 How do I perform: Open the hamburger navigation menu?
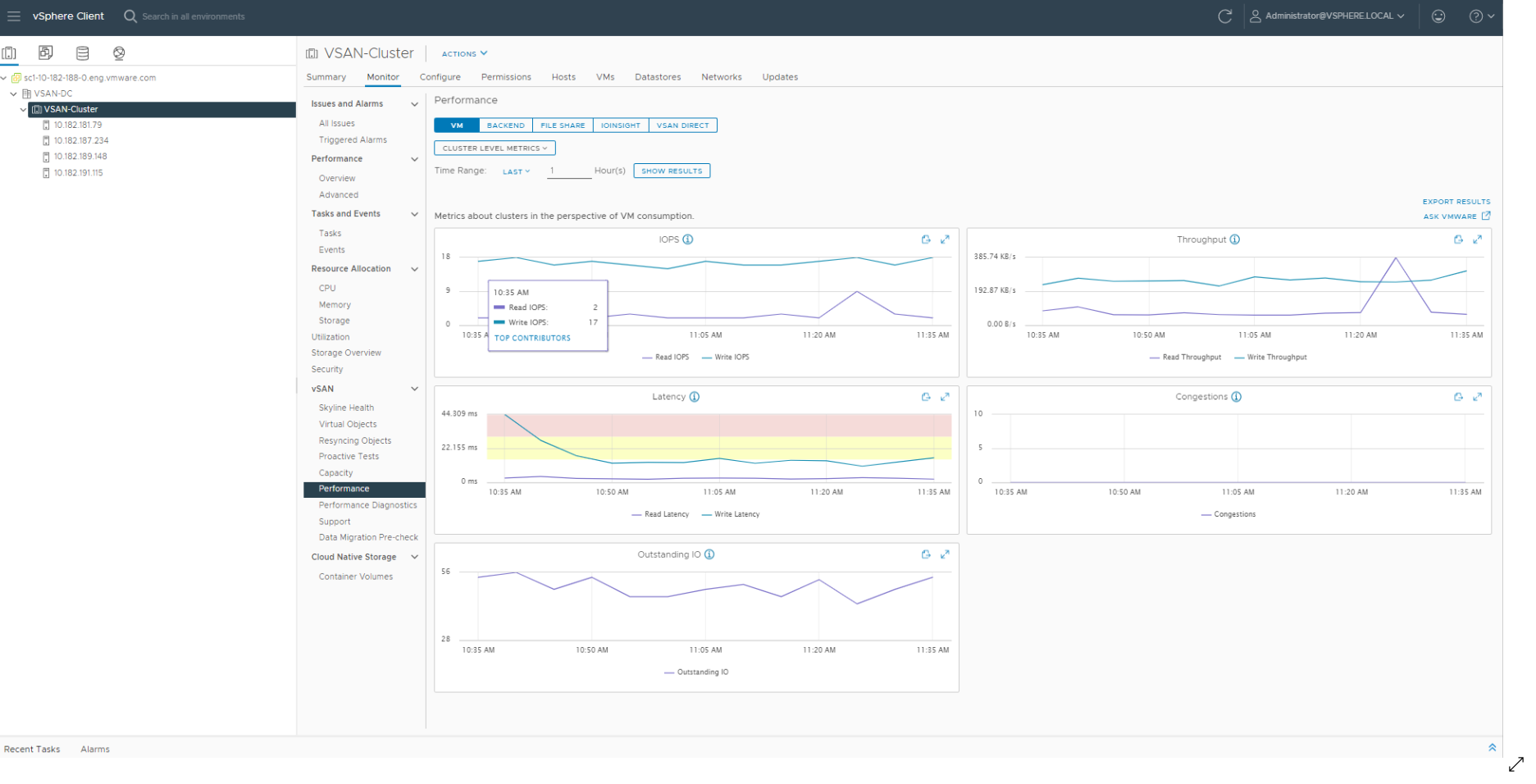[13, 16]
